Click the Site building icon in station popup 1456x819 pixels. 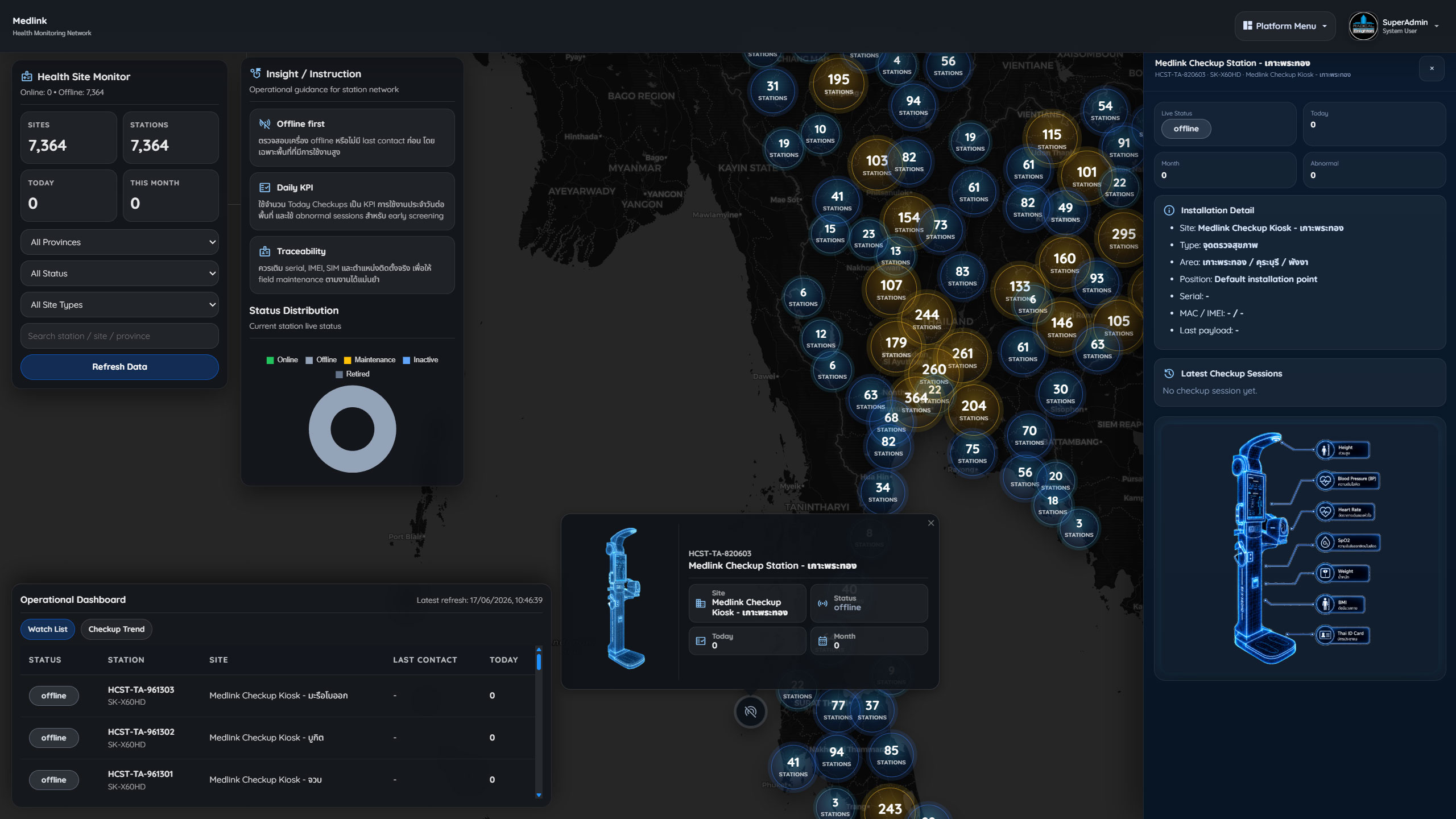pyautogui.click(x=701, y=603)
